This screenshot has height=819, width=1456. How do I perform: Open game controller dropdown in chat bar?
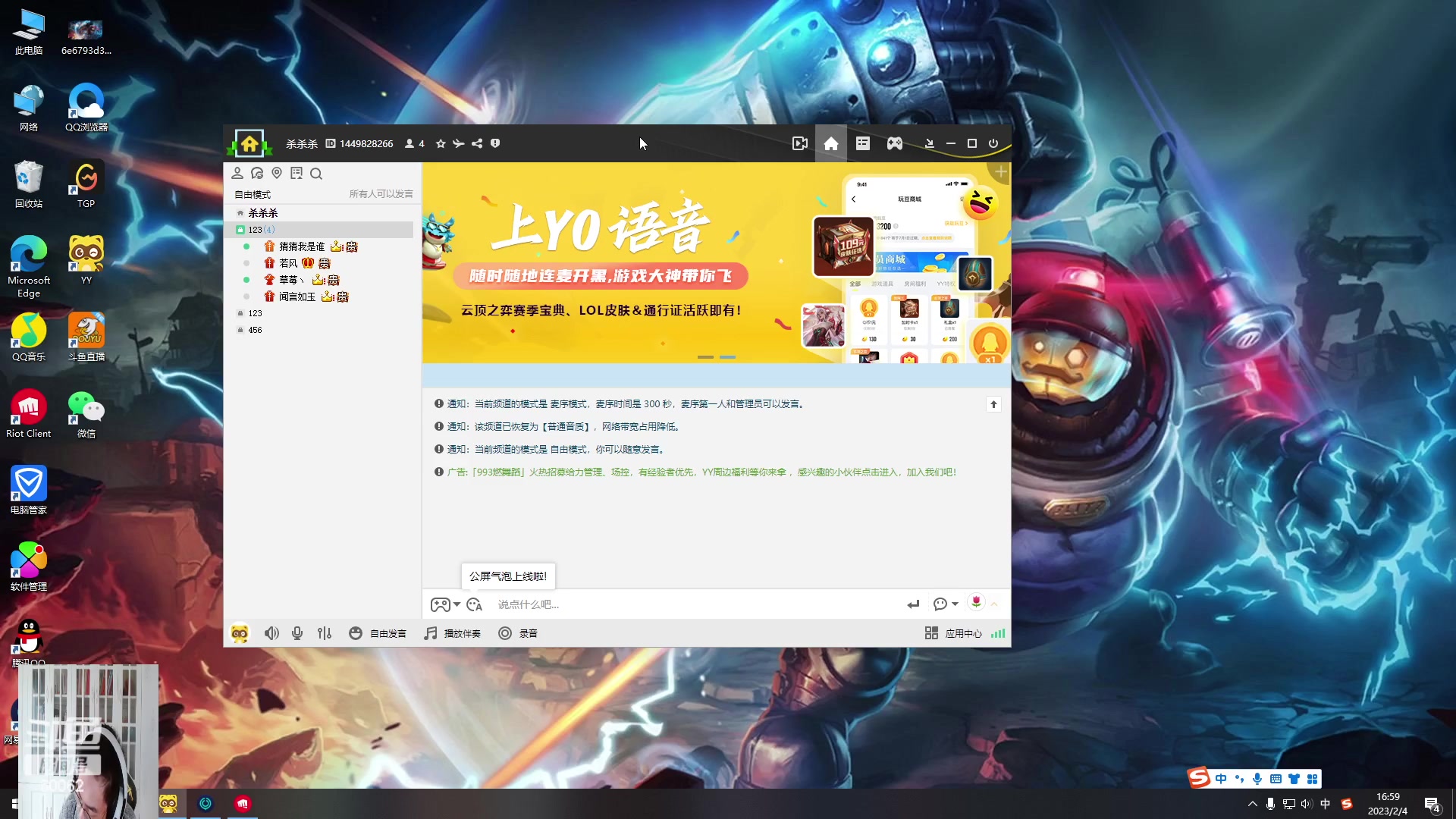tap(445, 604)
